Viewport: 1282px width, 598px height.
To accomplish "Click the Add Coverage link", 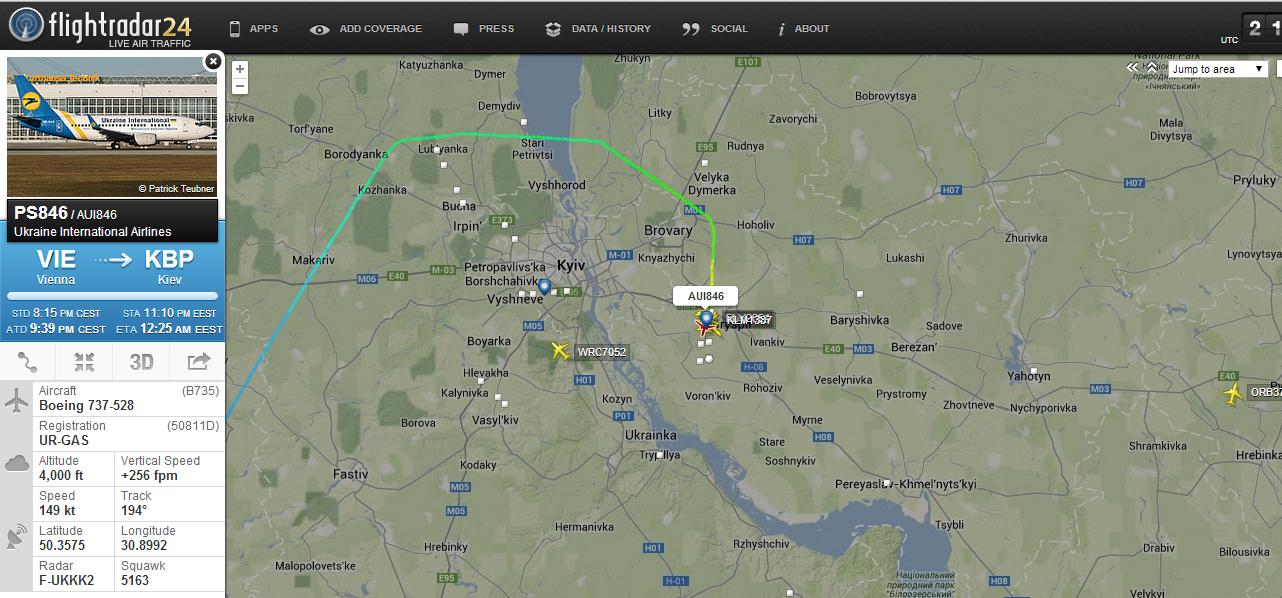I will [x=366, y=29].
